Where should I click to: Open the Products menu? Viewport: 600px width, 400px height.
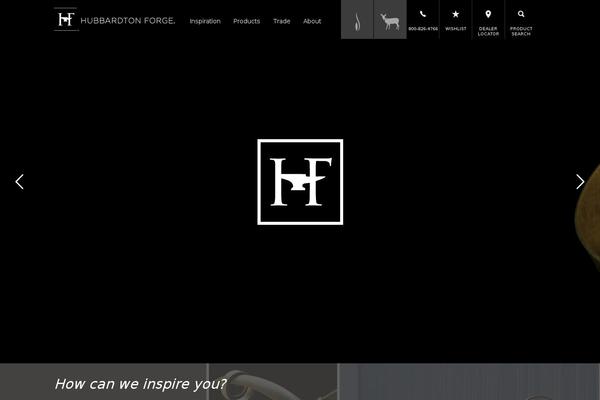click(x=246, y=21)
